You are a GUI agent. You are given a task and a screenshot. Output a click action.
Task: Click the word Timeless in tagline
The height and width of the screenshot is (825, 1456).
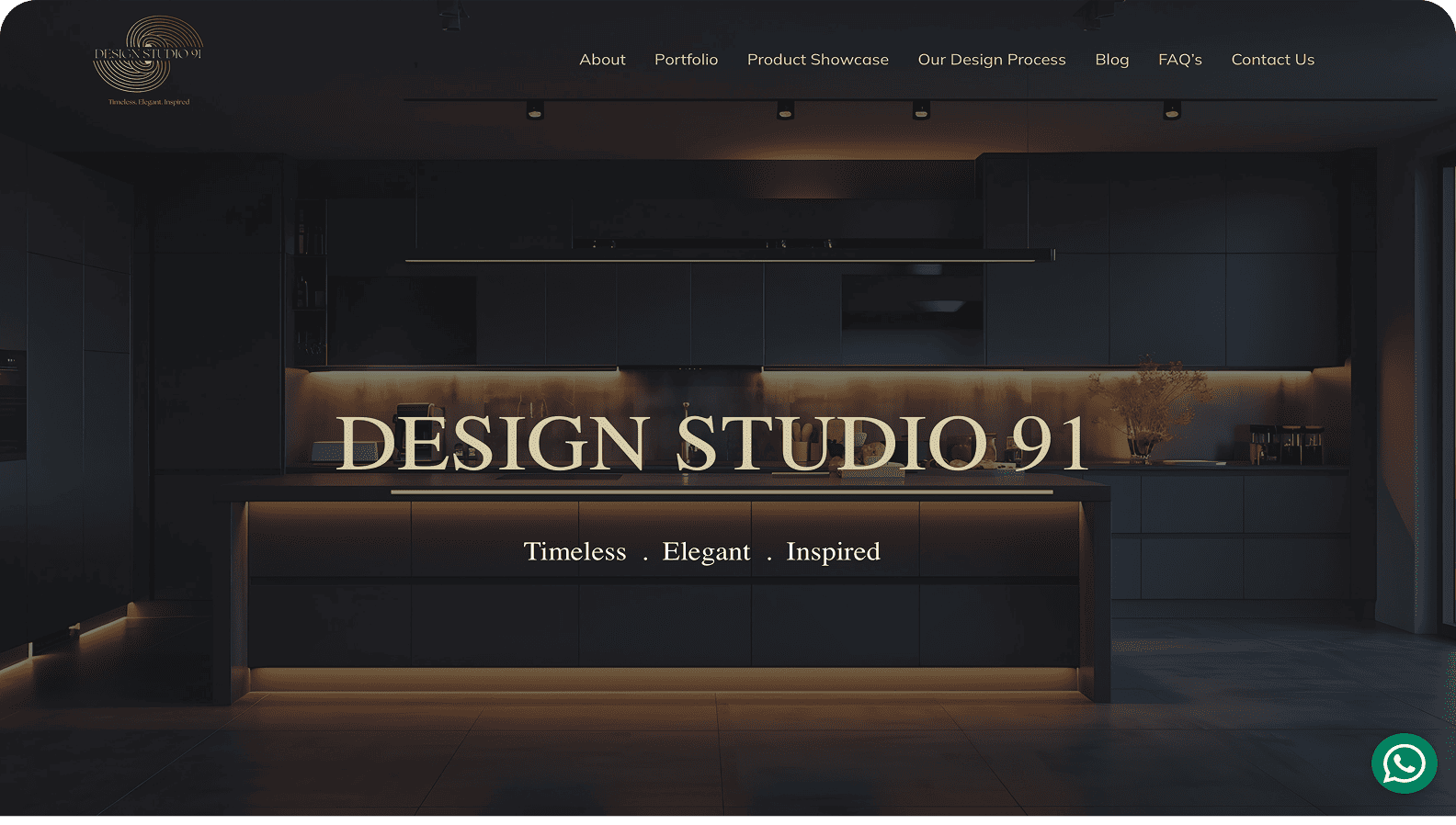[574, 551]
